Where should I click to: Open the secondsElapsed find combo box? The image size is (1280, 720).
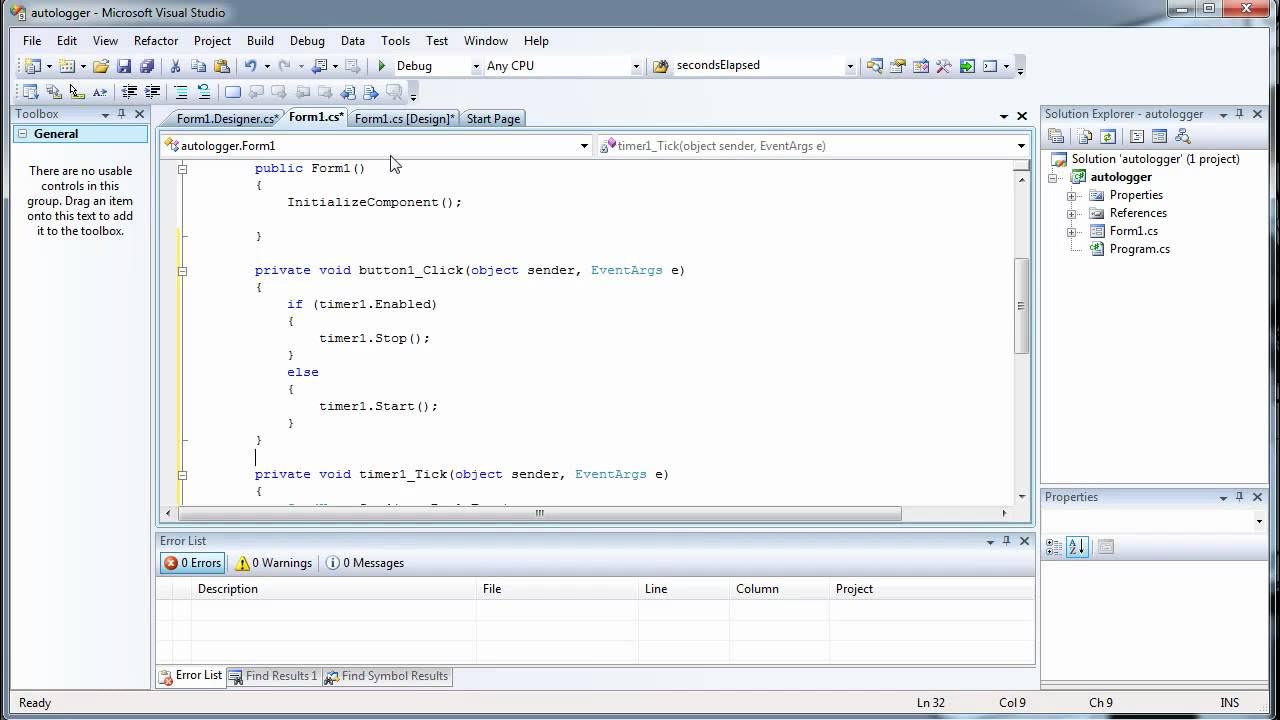click(850, 66)
